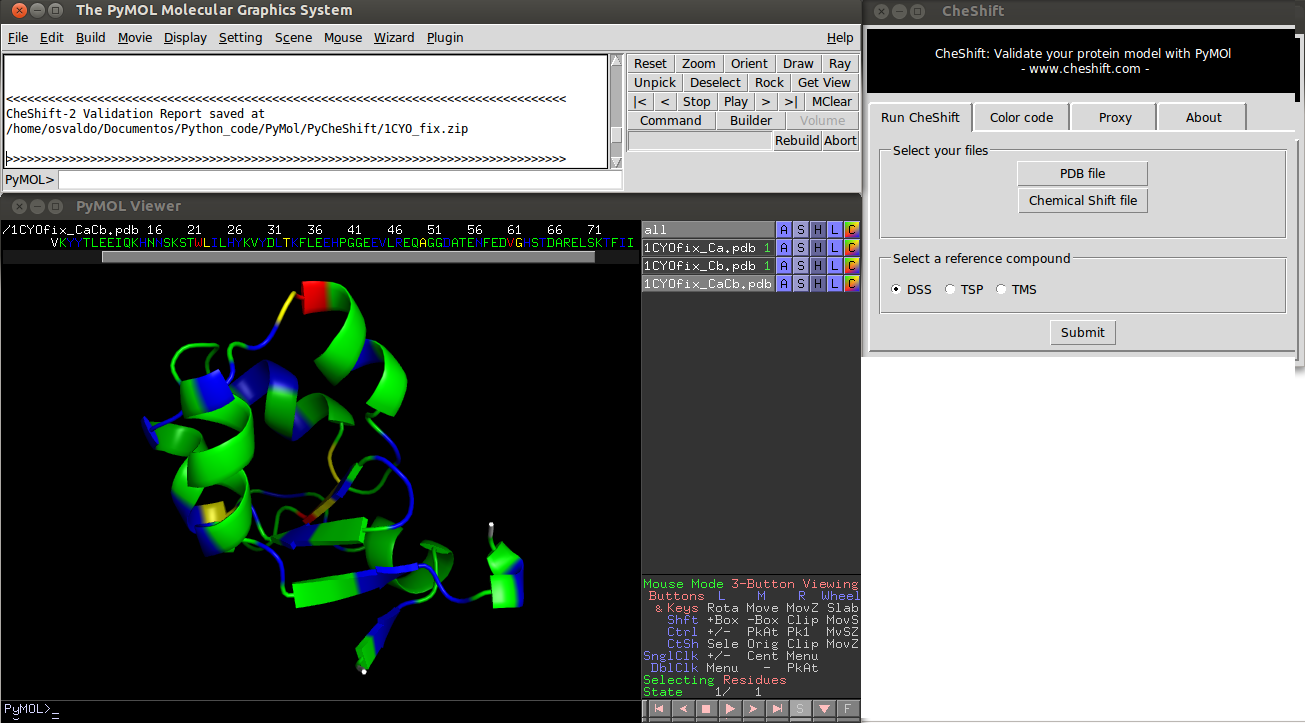
Task: Open Hide menu for 1CYOfix_Cb.pdb
Action: (x=818, y=266)
